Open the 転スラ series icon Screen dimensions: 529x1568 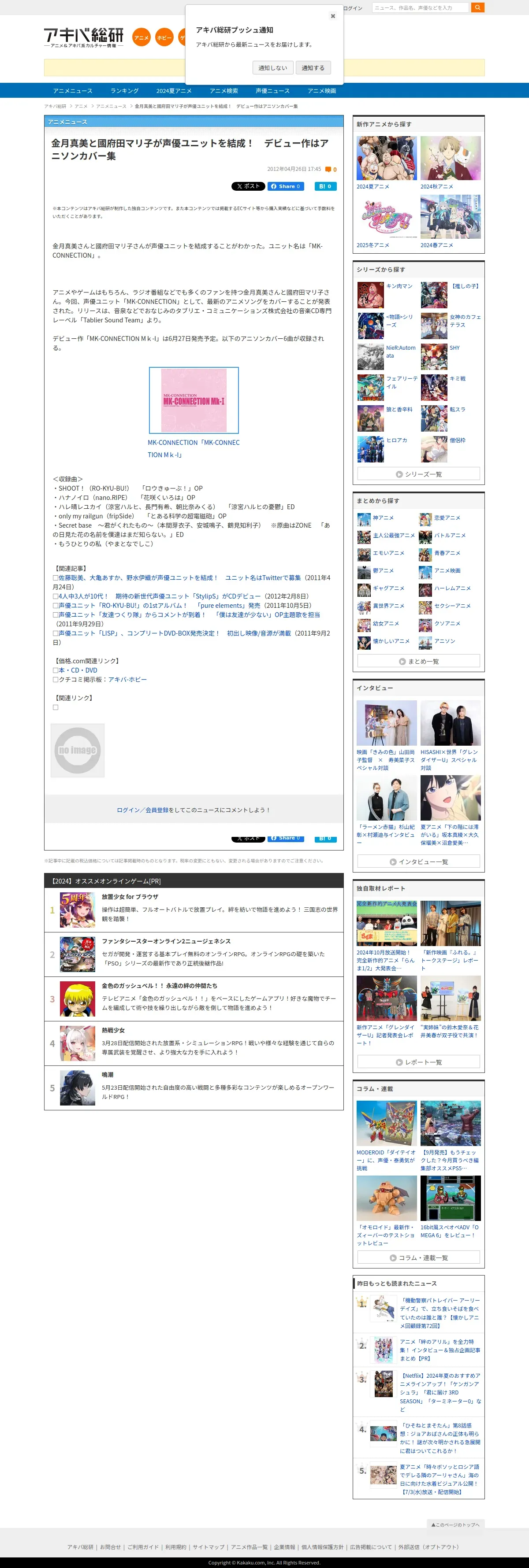[434, 418]
